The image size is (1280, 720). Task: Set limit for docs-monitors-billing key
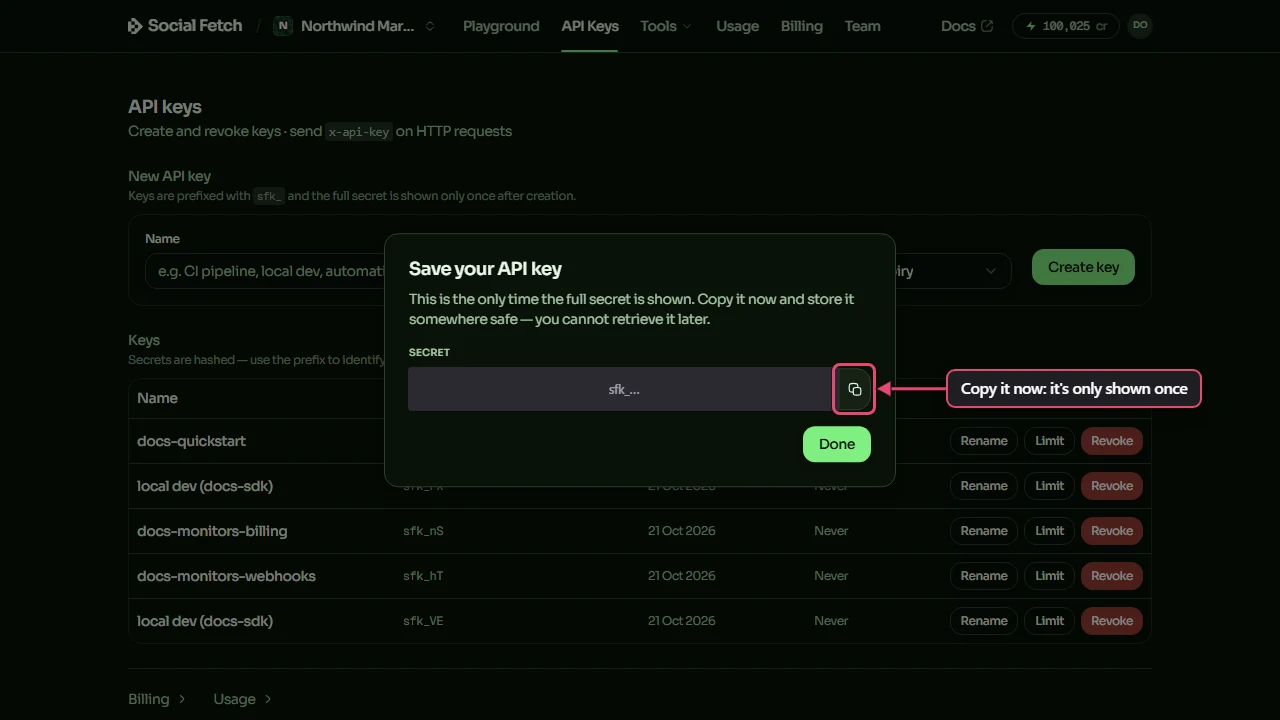coord(1049,531)
